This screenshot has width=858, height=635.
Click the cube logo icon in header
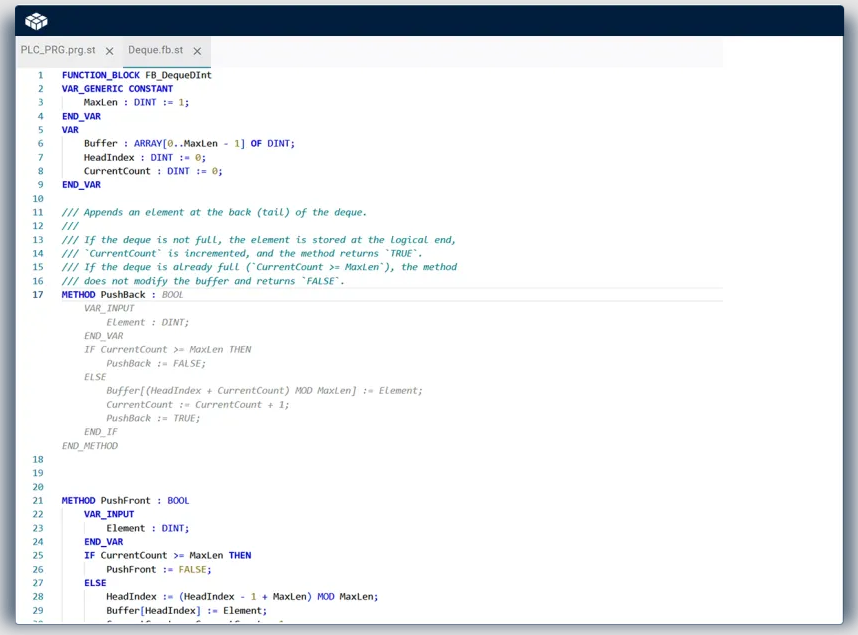tap(36, 21)
